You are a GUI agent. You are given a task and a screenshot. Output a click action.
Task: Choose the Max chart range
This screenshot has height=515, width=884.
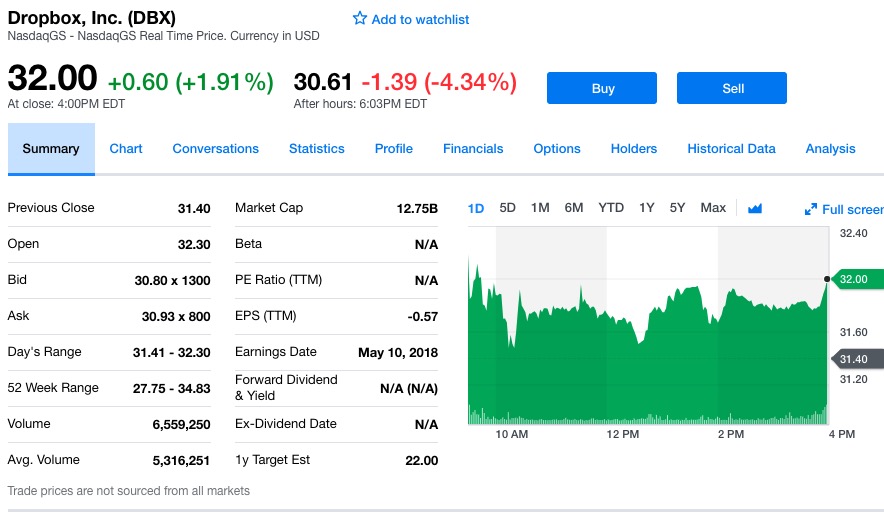coord(713,208)
